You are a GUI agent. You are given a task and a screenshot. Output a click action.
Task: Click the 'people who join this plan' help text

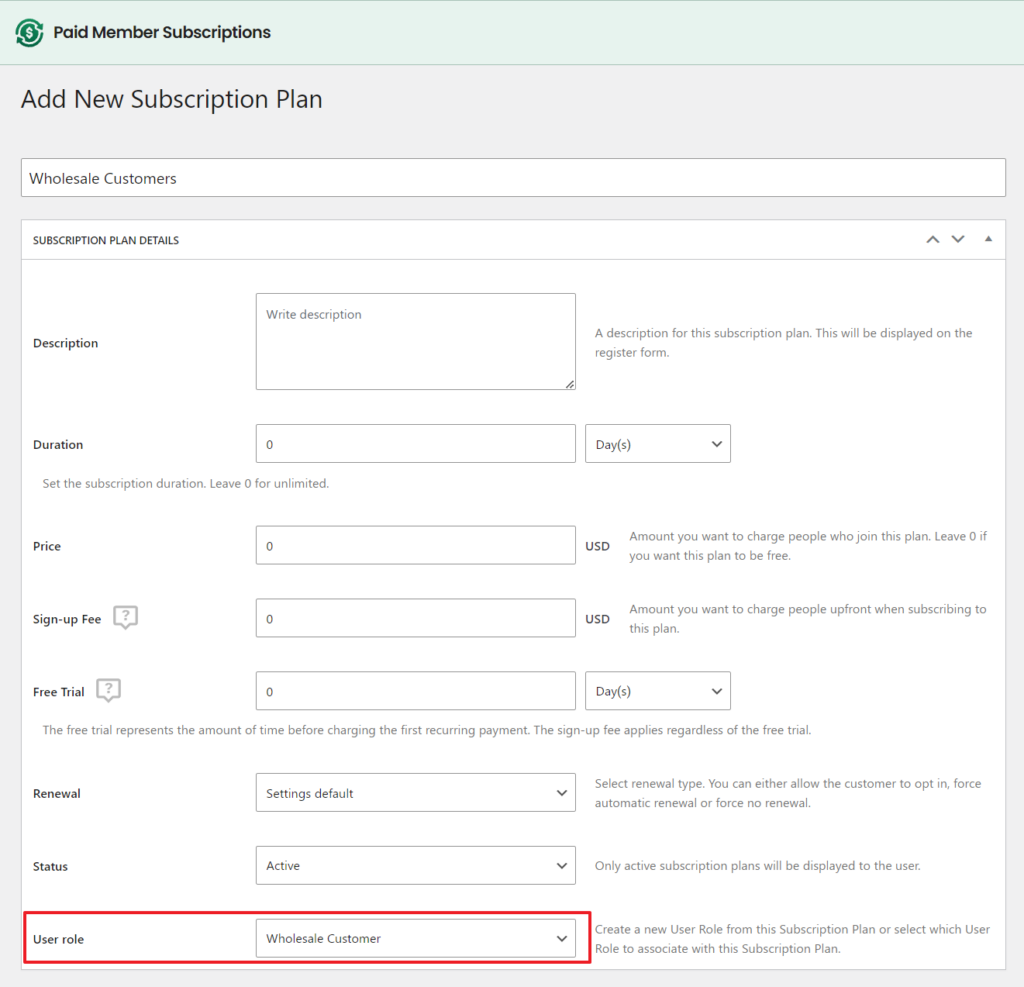coord(808,545)
